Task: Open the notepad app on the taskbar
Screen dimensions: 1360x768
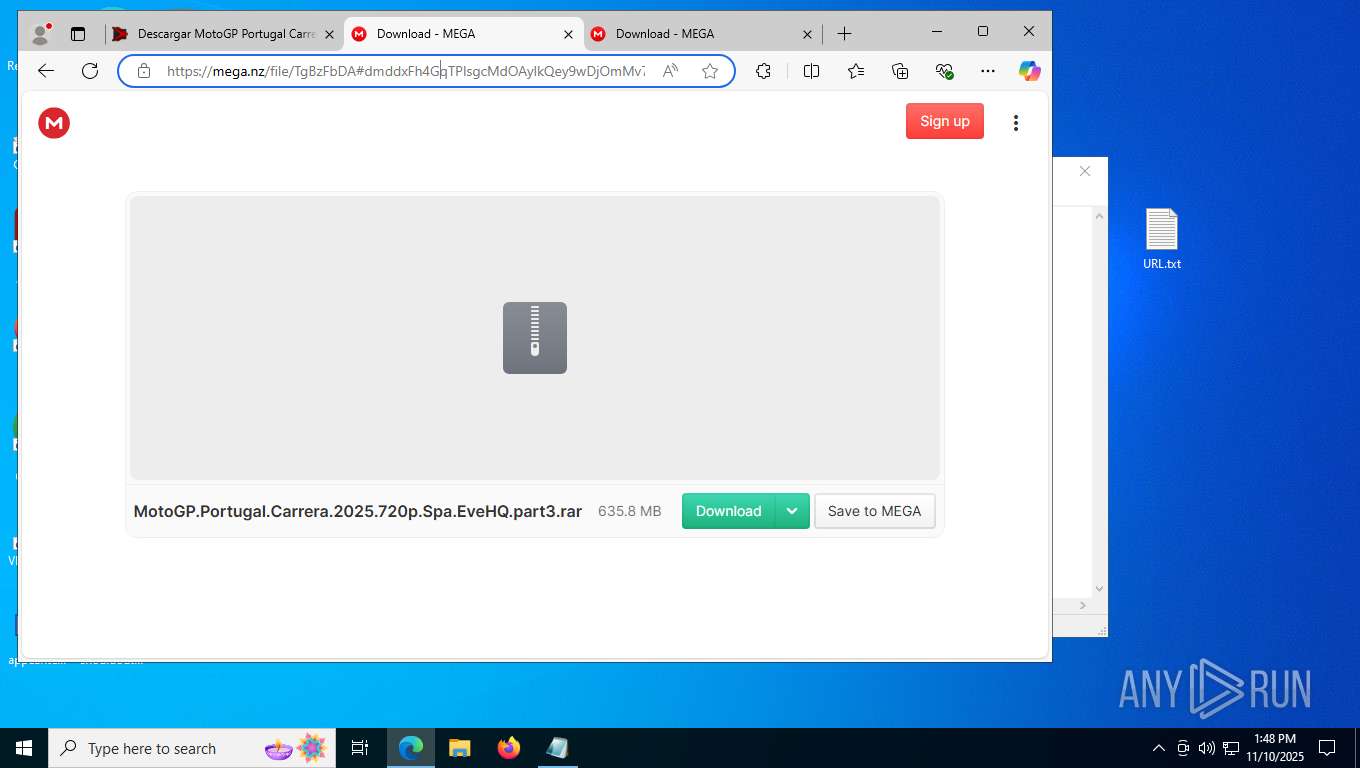Action: [x=558, y=748]
